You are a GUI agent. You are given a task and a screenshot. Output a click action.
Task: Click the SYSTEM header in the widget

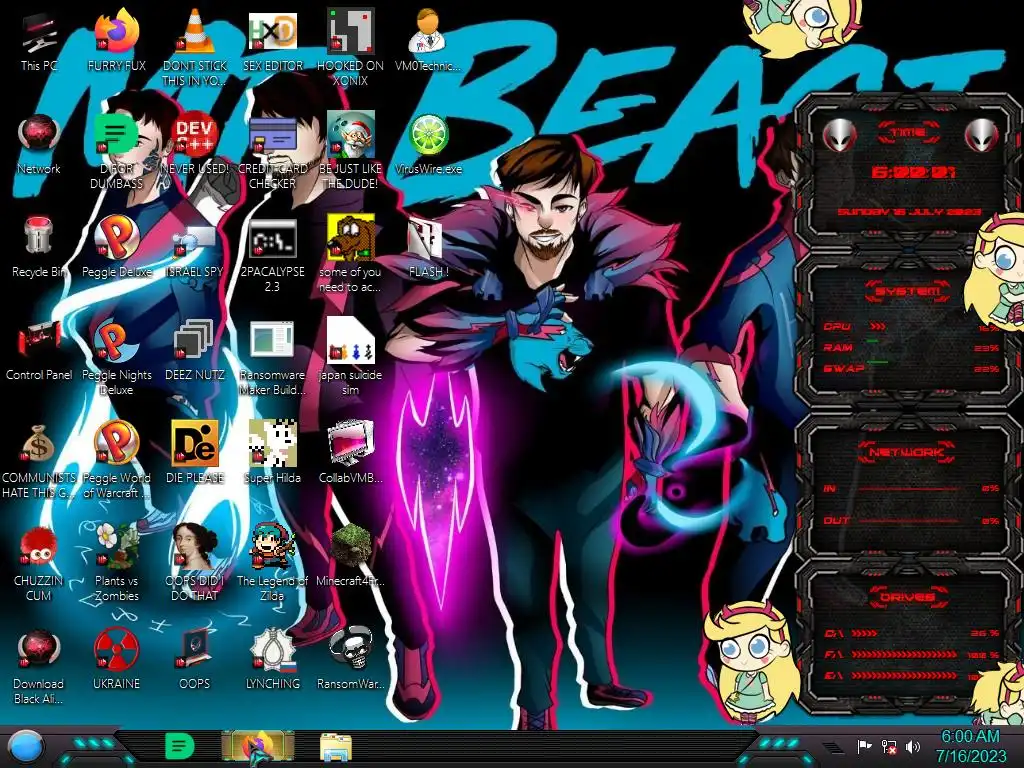[907, 291]
